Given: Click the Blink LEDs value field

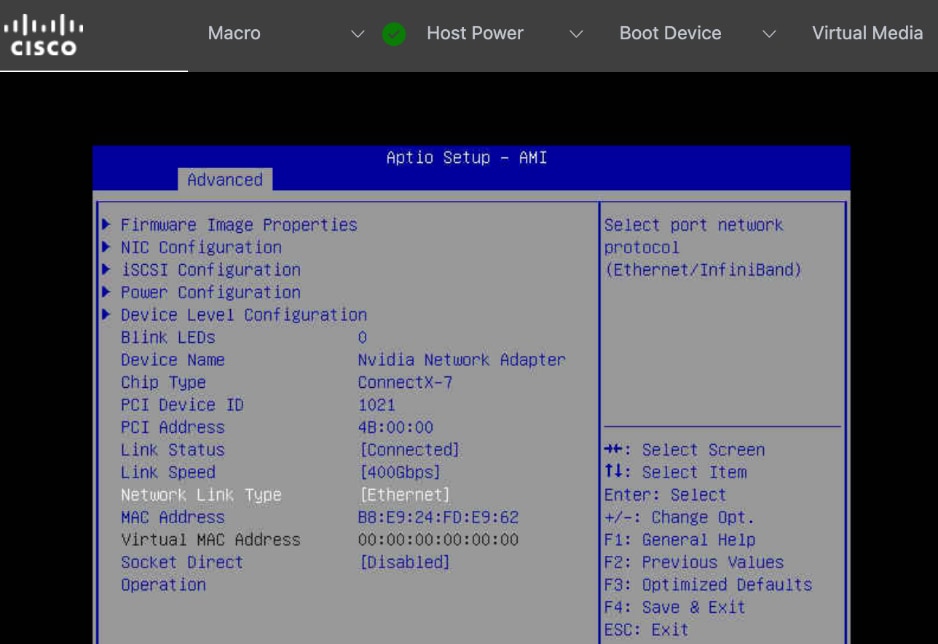Looking at the screenshot, I should click(362, 337).
